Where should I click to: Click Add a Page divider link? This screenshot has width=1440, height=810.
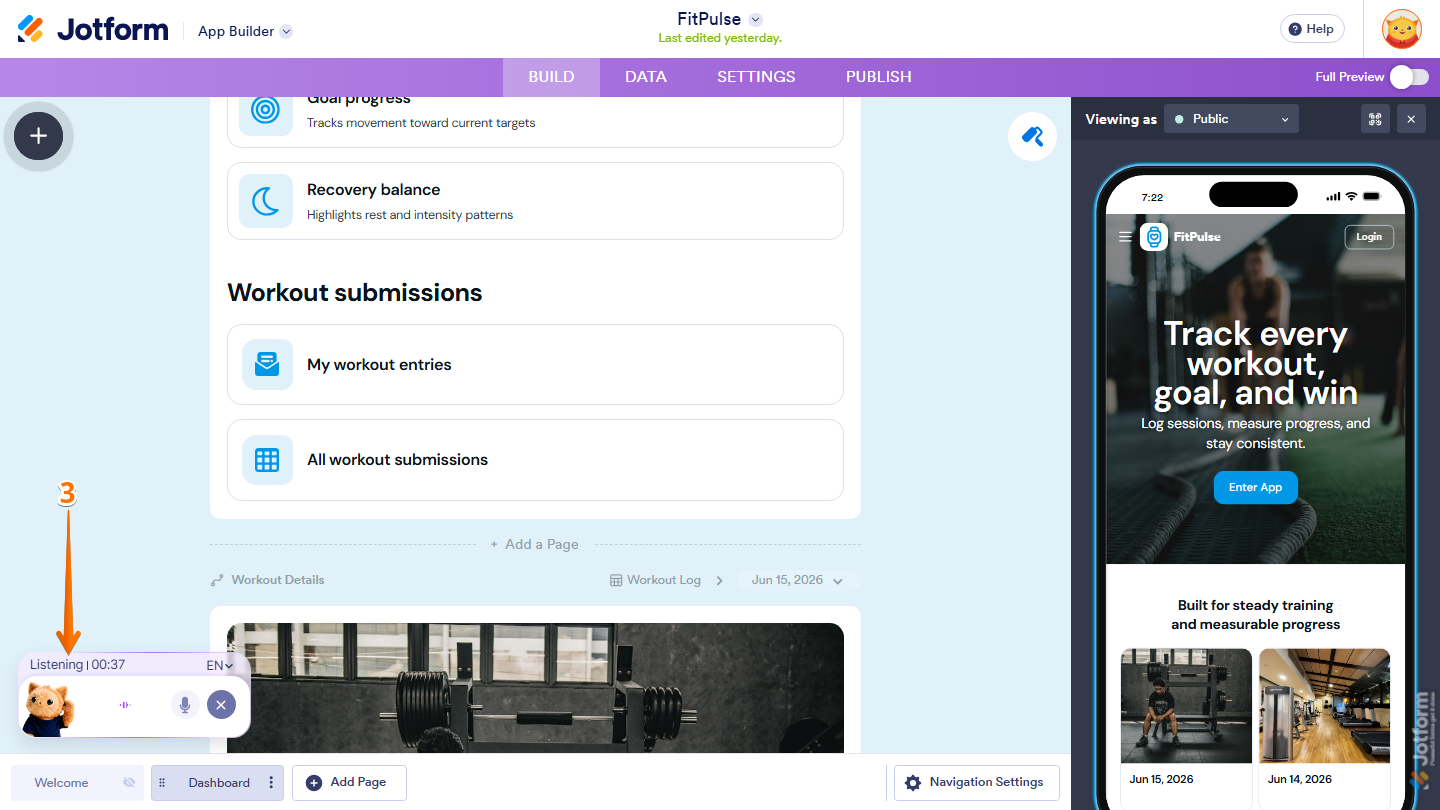(x=534, y=545)
